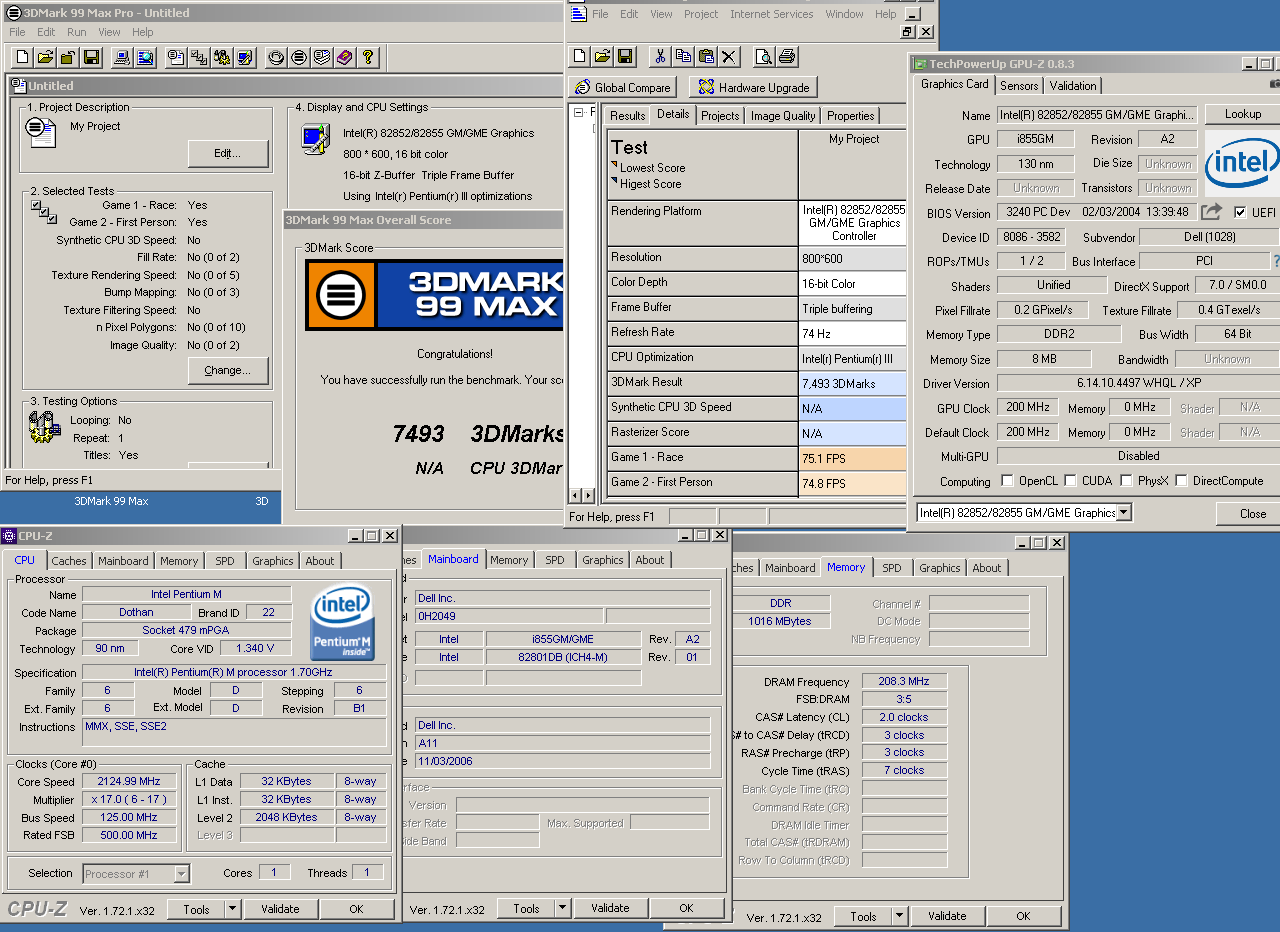Click the Save icon in results browser toolbar
The width and height of the screenshot is (1280, 932).
[625, 56]
